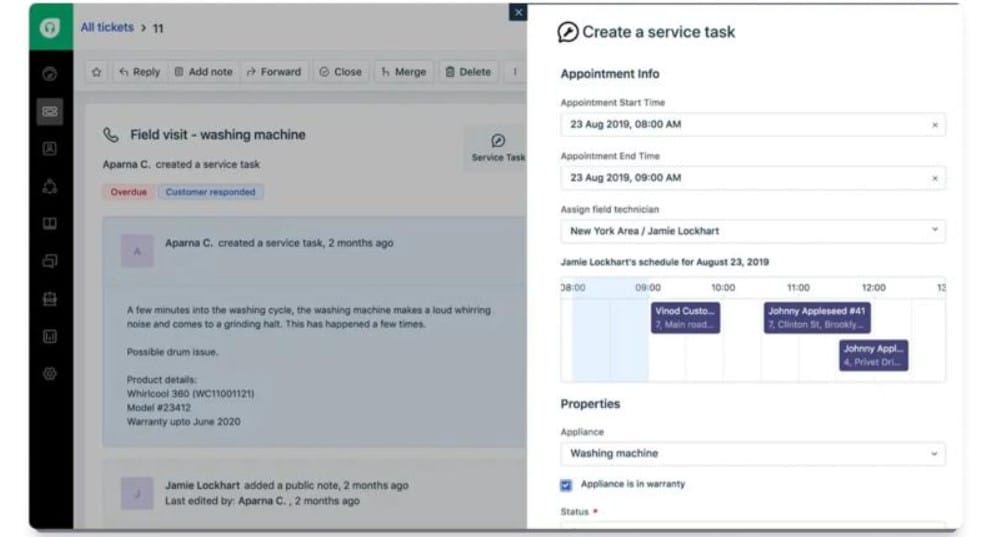Star this ticket
The image size is (993, 537).
coord(96,72)
